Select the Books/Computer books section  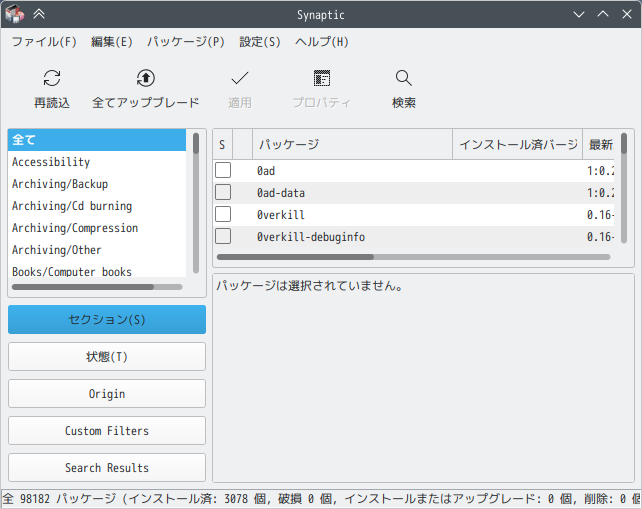97,271
